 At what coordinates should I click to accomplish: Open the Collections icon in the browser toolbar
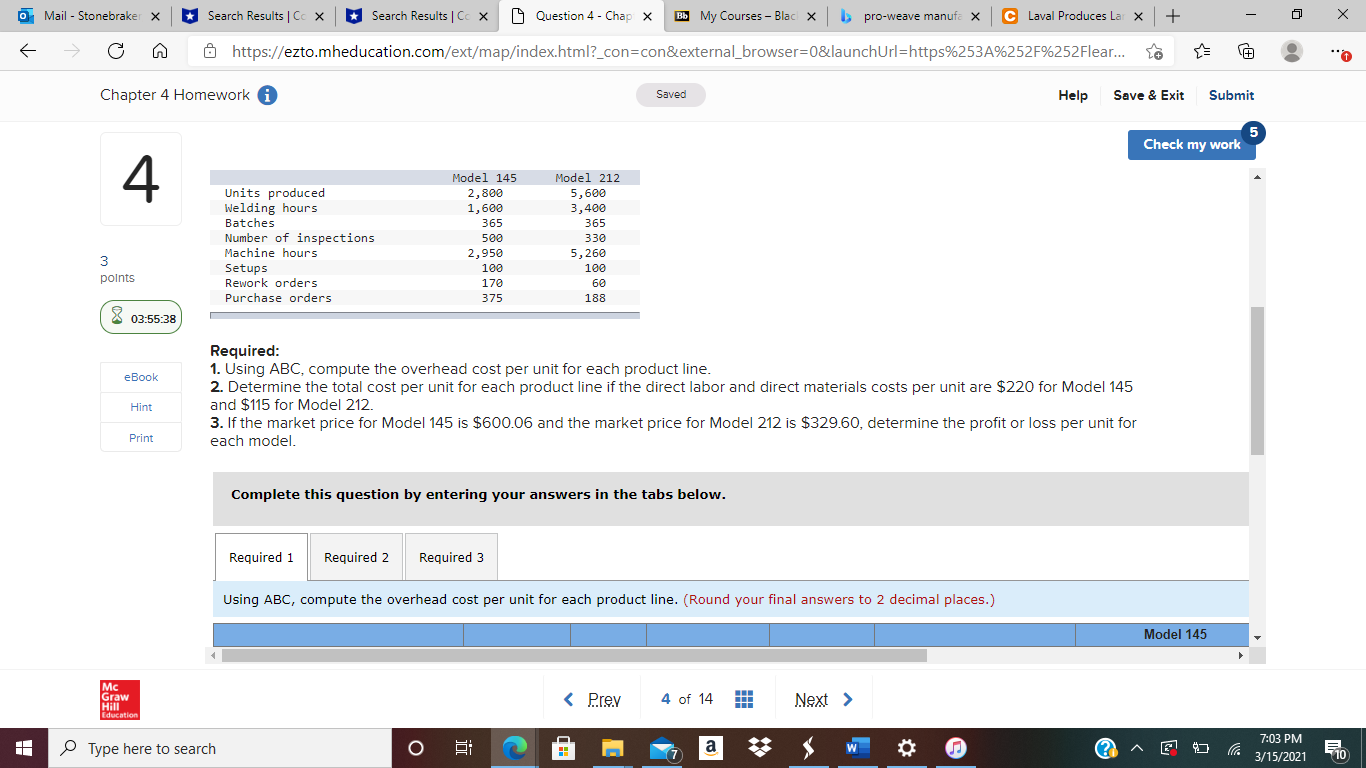coord(1247,52)
